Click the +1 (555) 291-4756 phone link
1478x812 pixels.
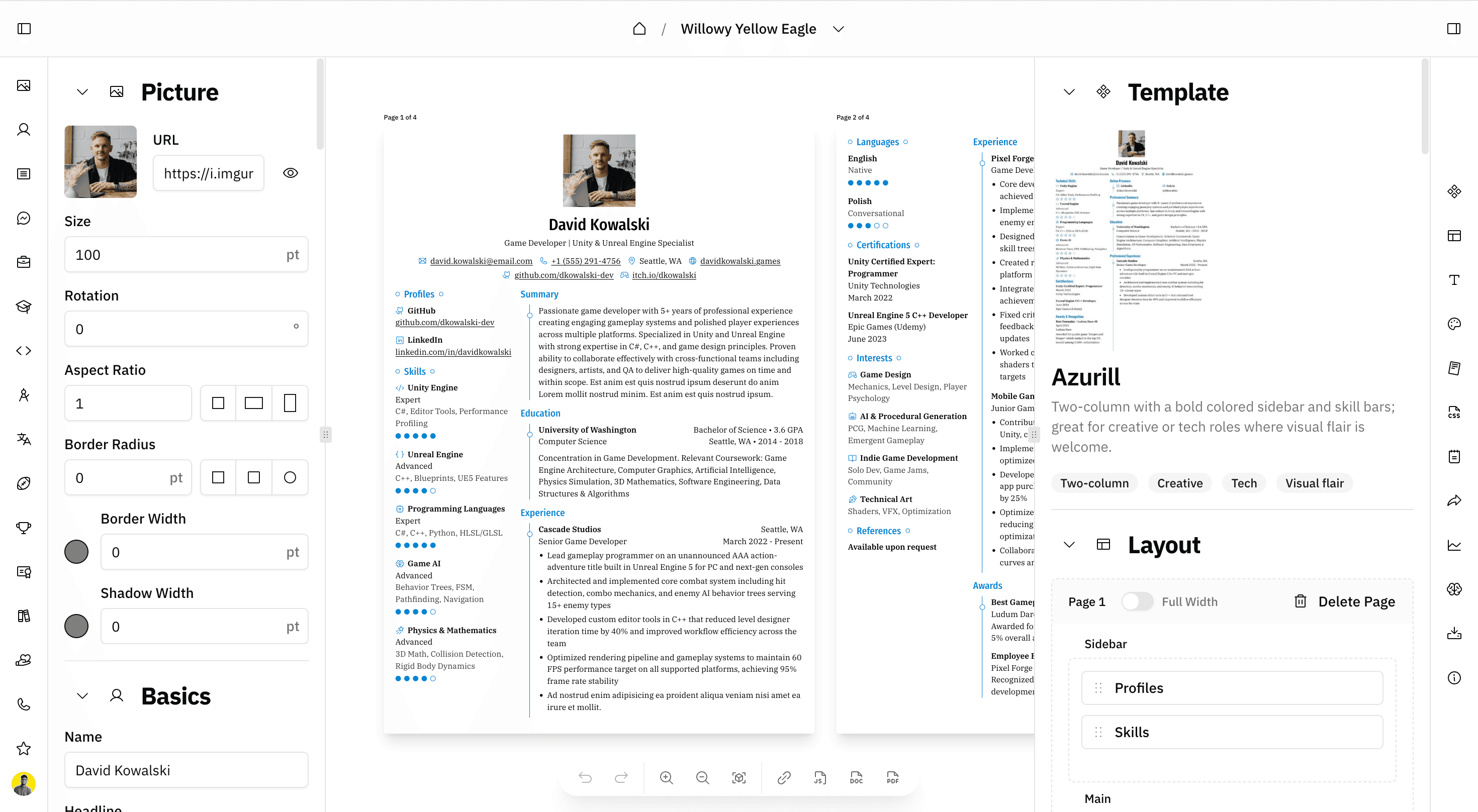[x=585, y=261]
